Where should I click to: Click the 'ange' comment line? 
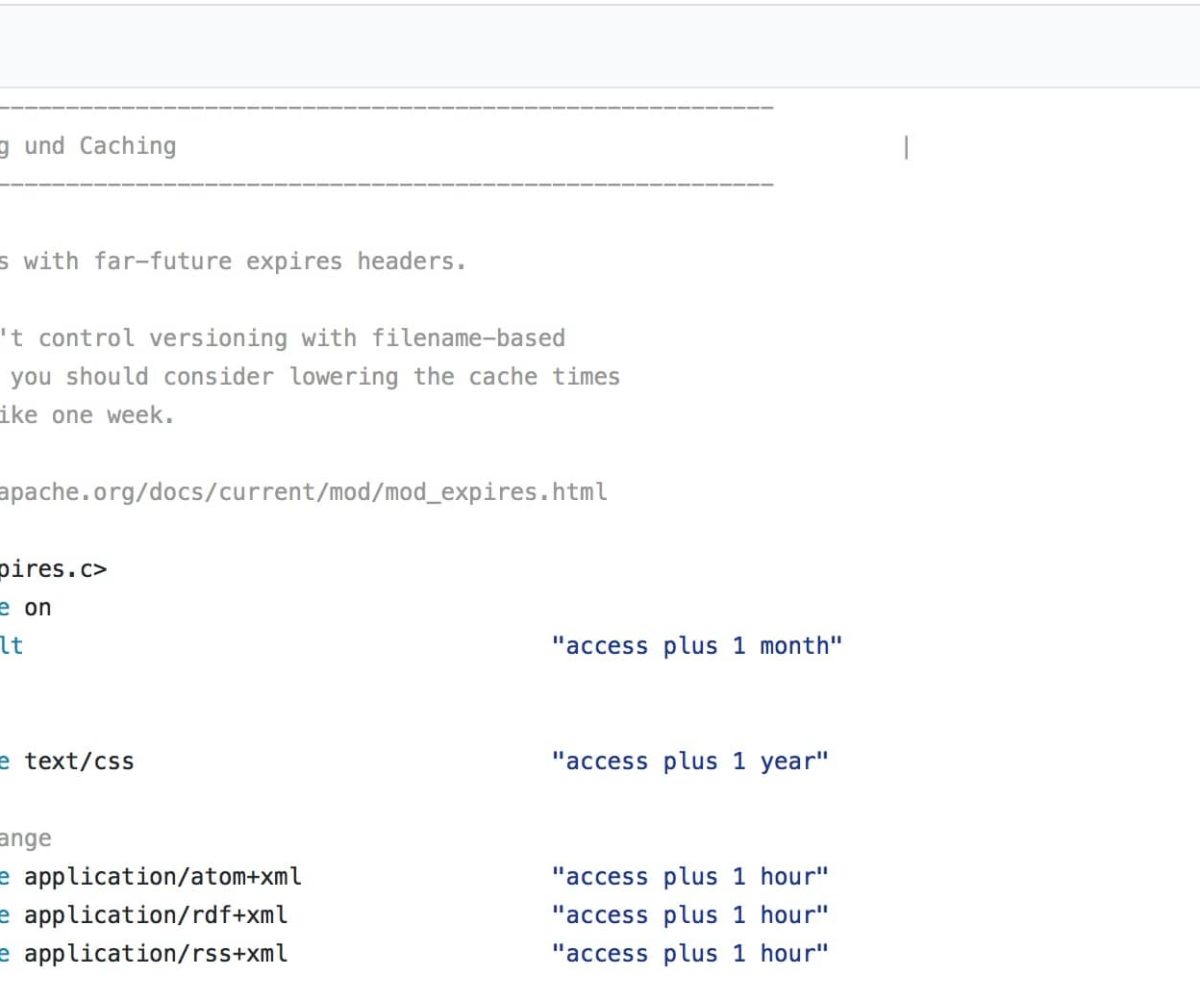coord(26,838)
